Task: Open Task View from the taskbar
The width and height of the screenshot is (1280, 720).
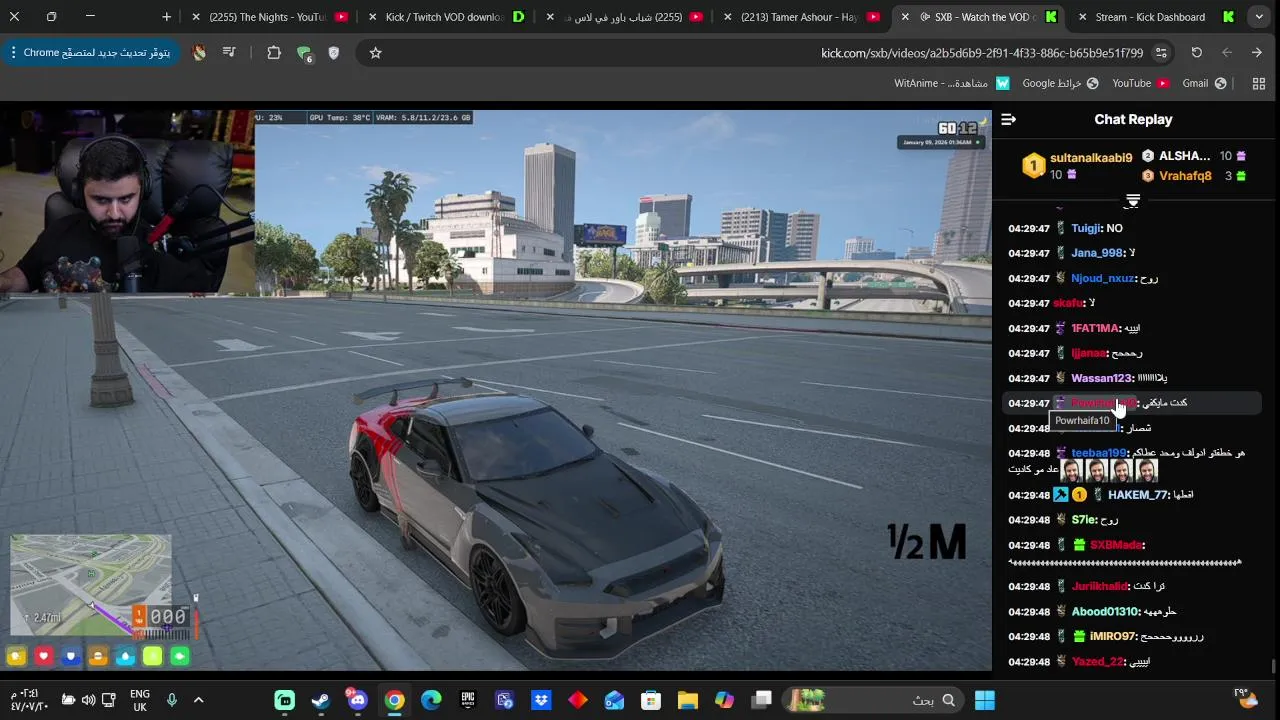Action: click(762, 700)
